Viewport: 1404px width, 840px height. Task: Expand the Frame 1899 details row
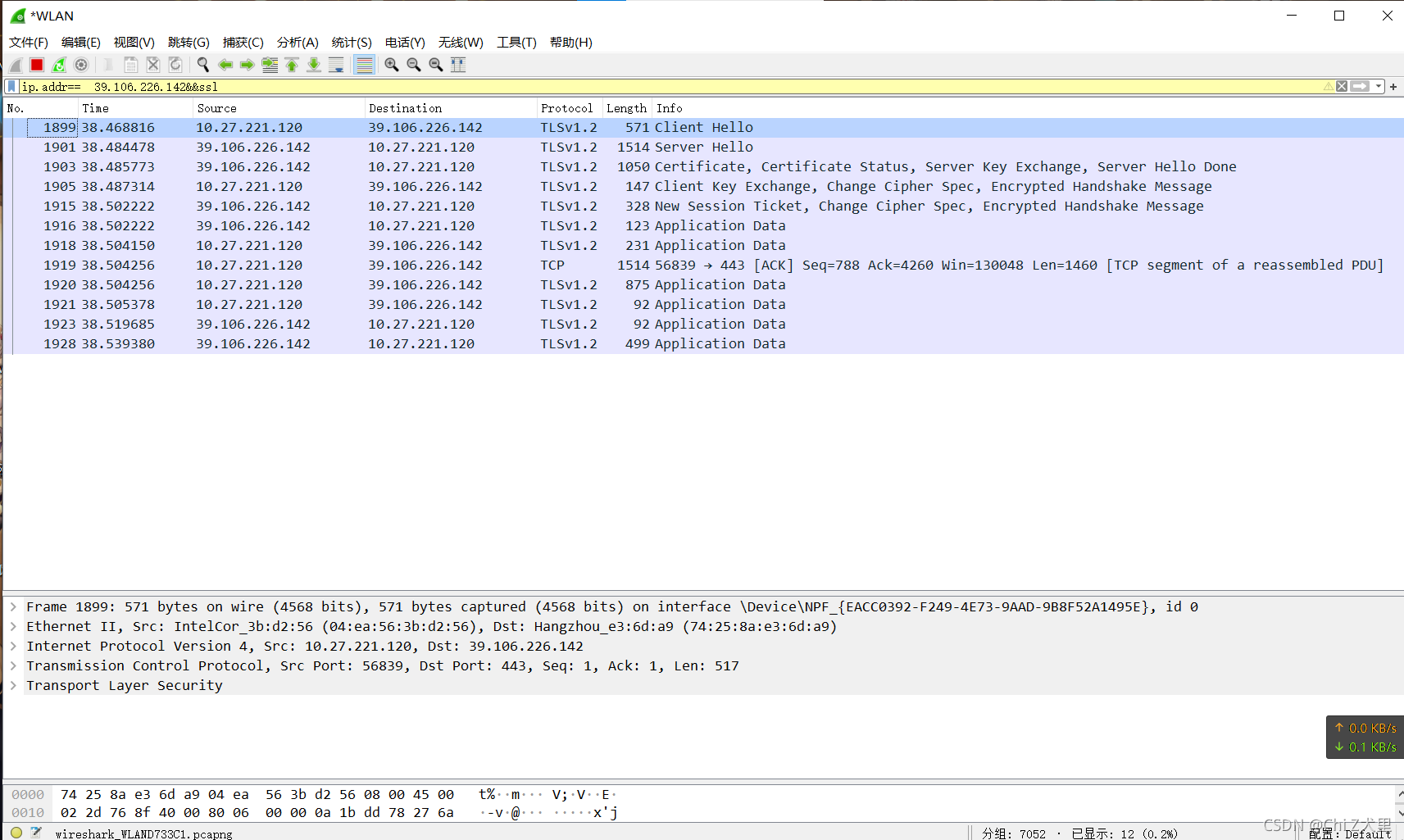pos(14,606)
